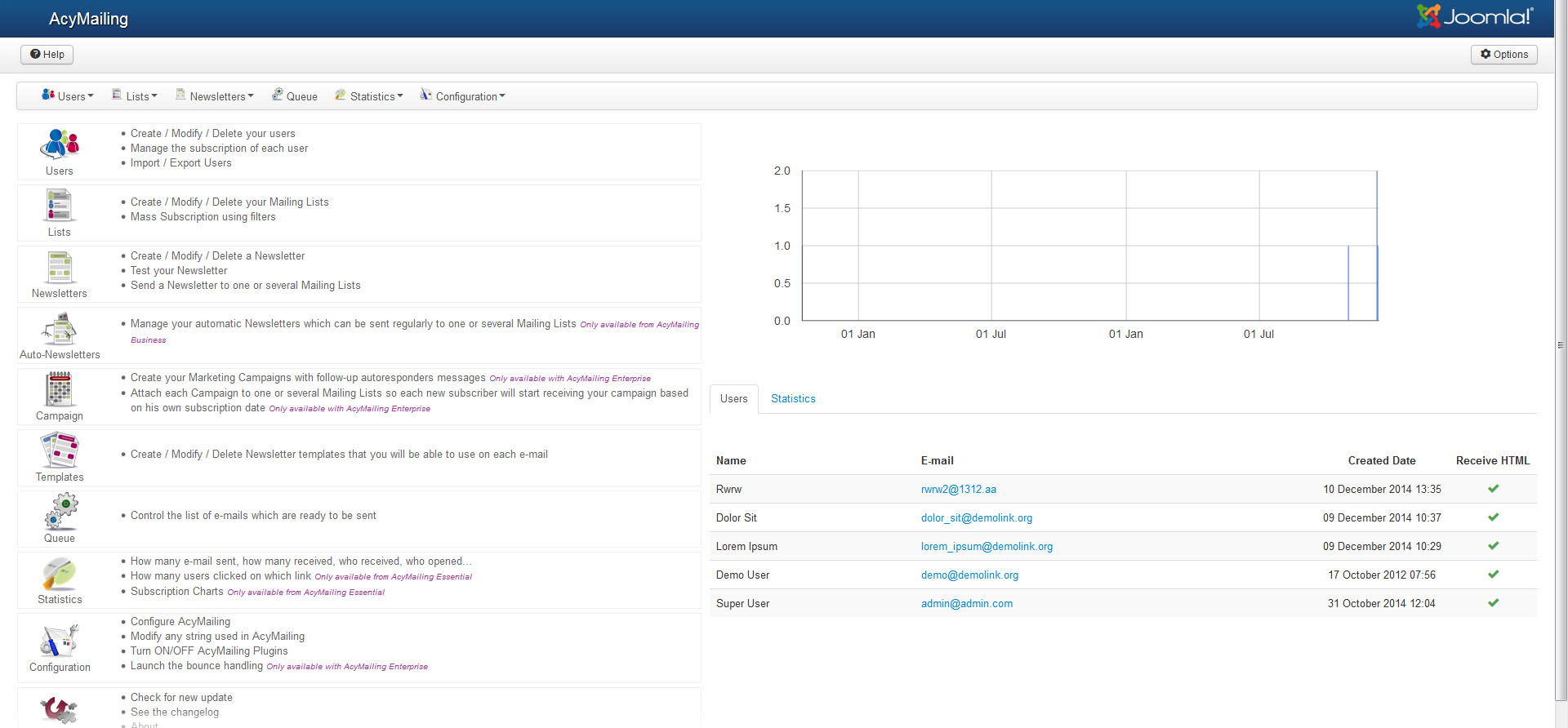Open the Lists panel icon
The width and height of the screenshot is (1568, 728).
(x=60, y=205)
